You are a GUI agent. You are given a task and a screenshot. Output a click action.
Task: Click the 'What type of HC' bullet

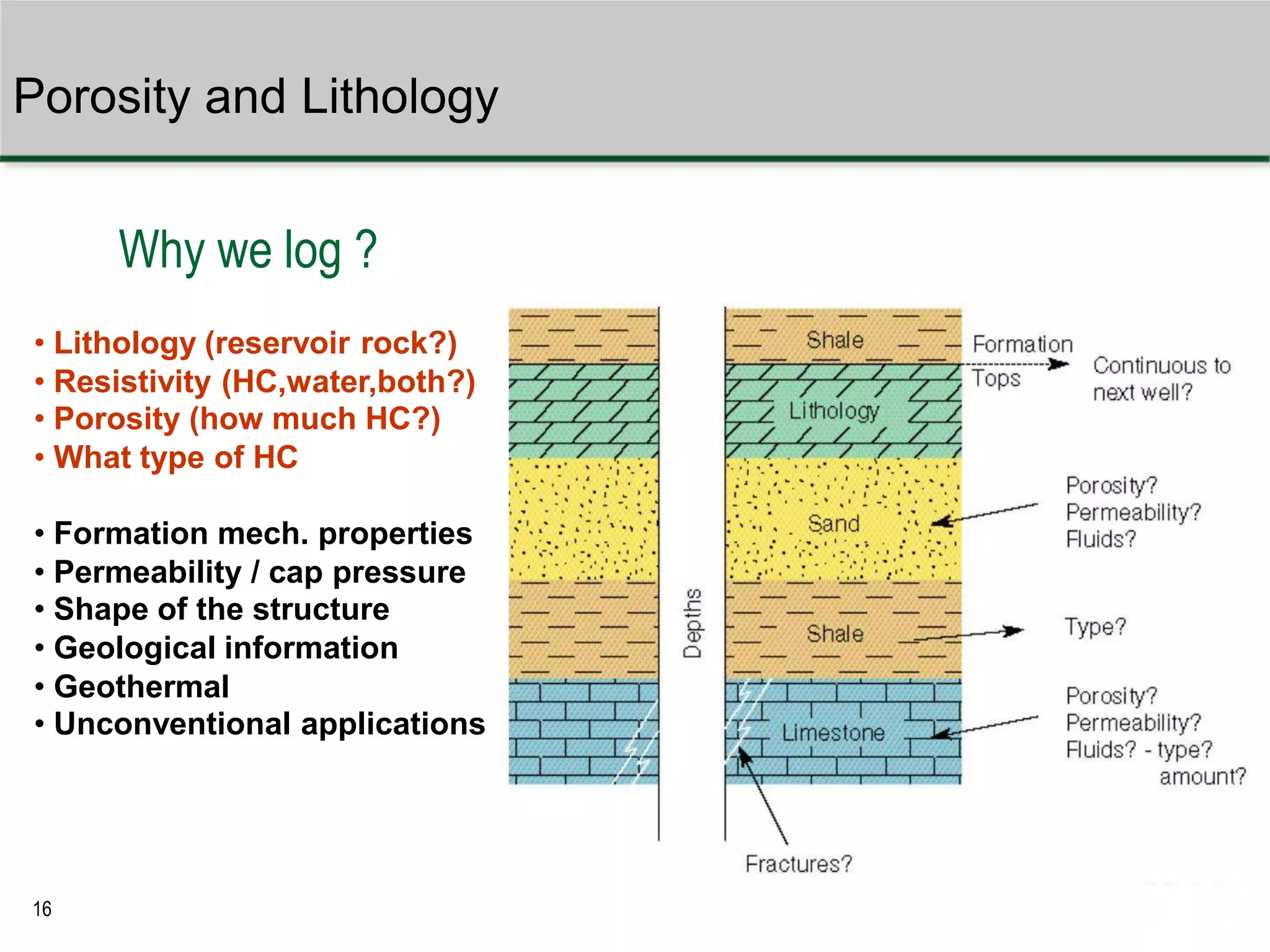[175, 457]
